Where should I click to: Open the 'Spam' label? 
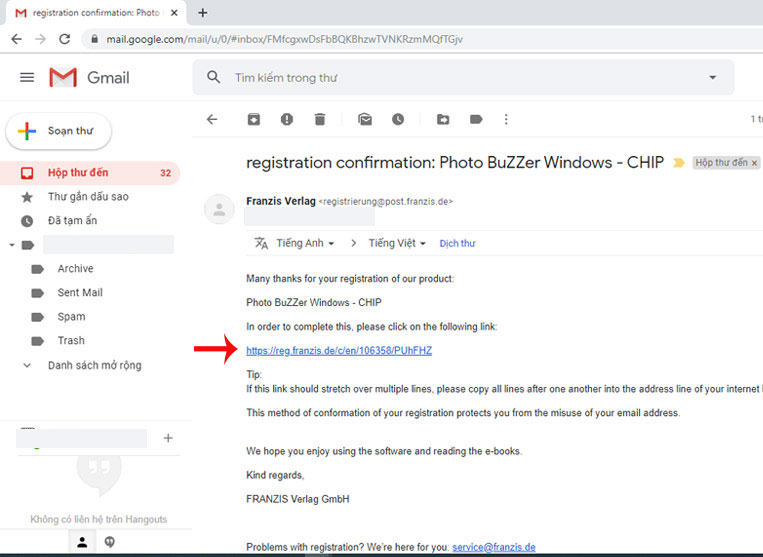tap(72, 317)
